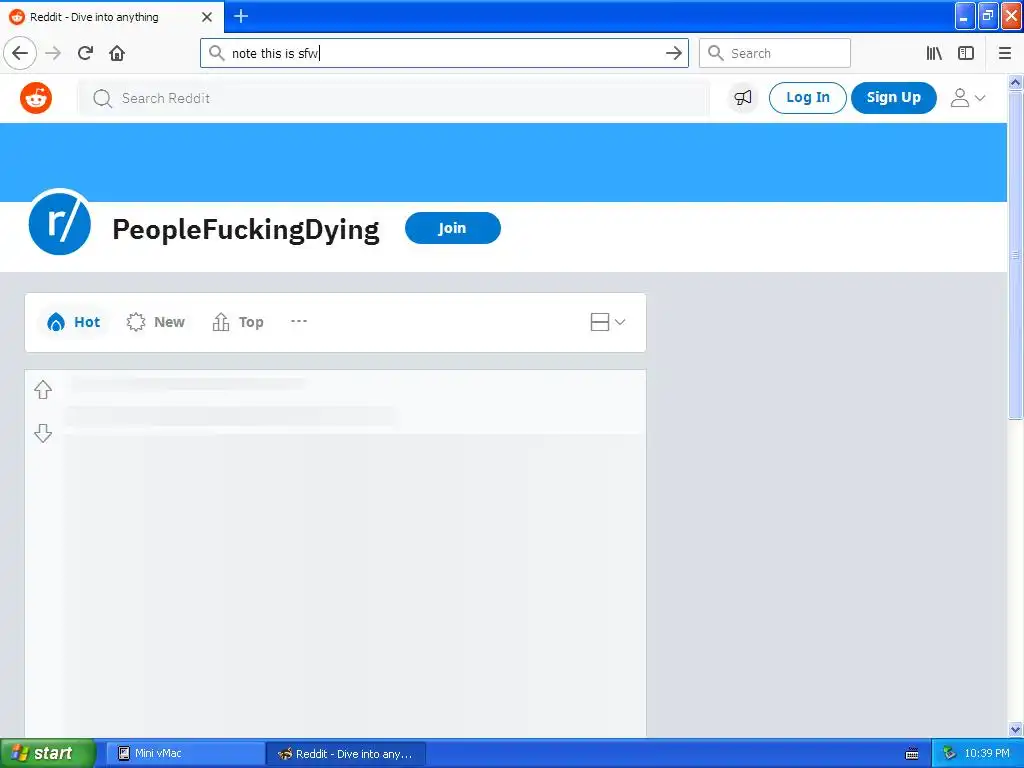The width and height of the screenshot is (1024, 768).
Task: Open a new browser tab
Action: (x=241, y=16)
